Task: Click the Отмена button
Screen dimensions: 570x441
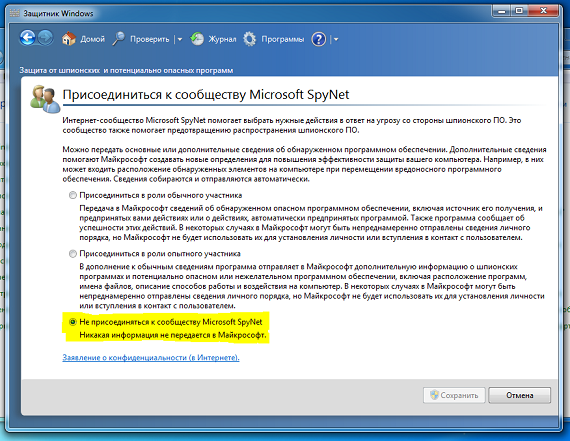Action: coord(519,395)
